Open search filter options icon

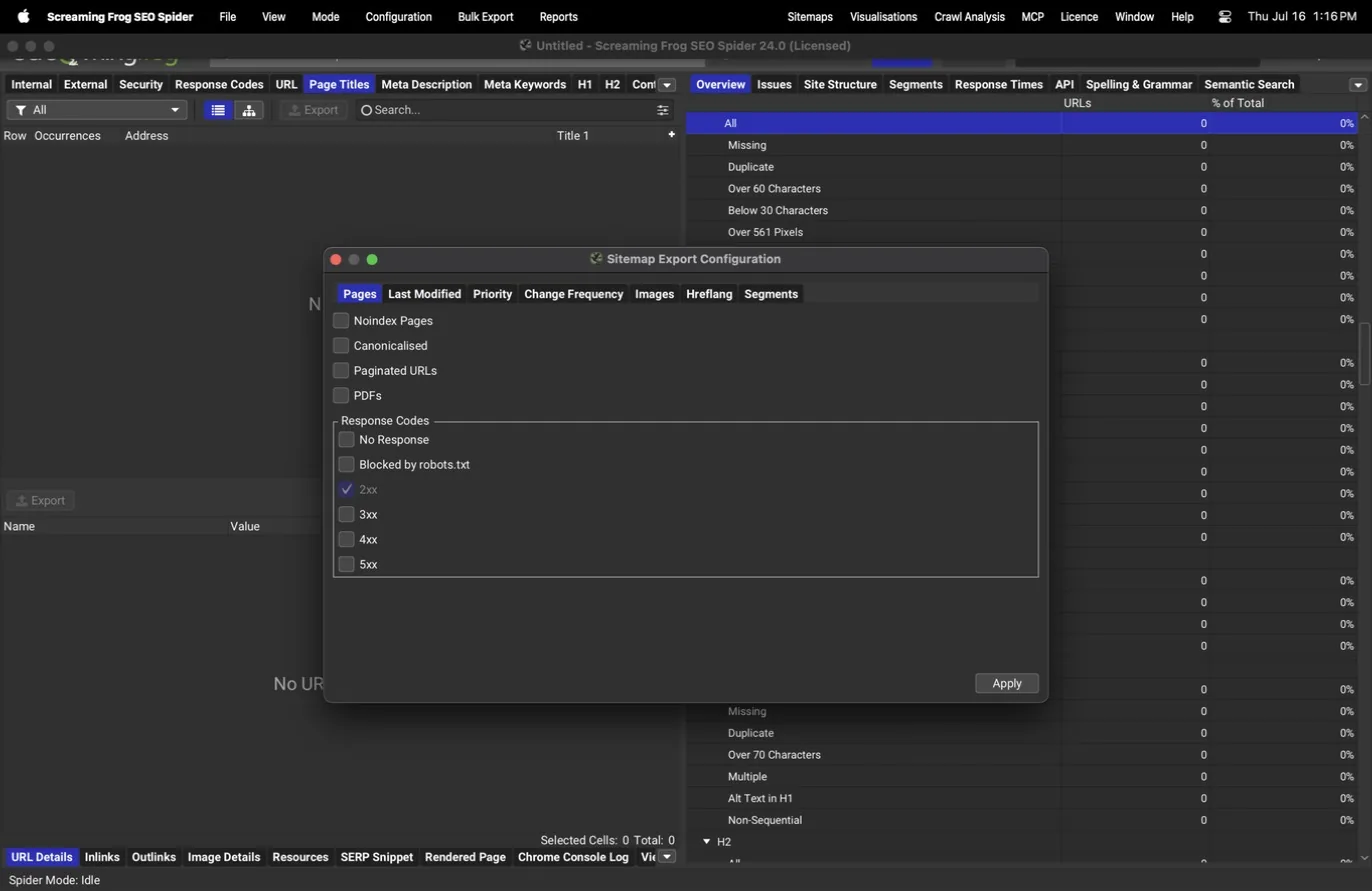coord(662,110)
